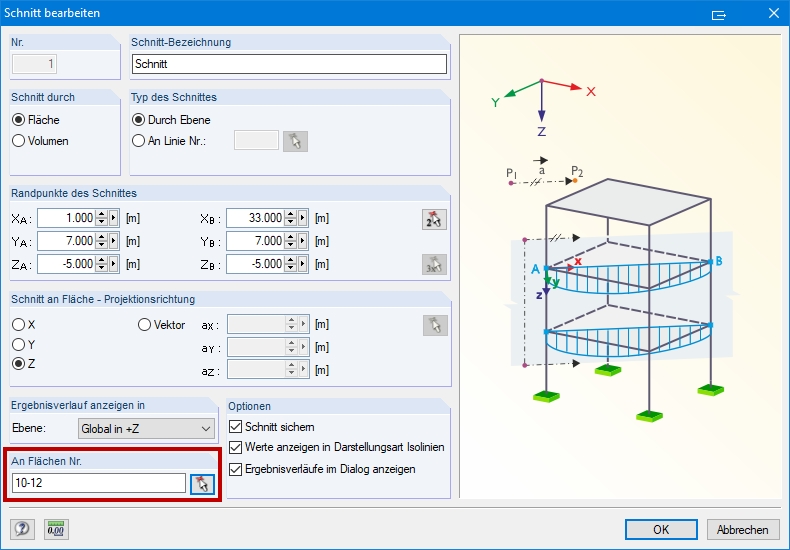Choose the Durch Ebene section type

pos(138,120)
